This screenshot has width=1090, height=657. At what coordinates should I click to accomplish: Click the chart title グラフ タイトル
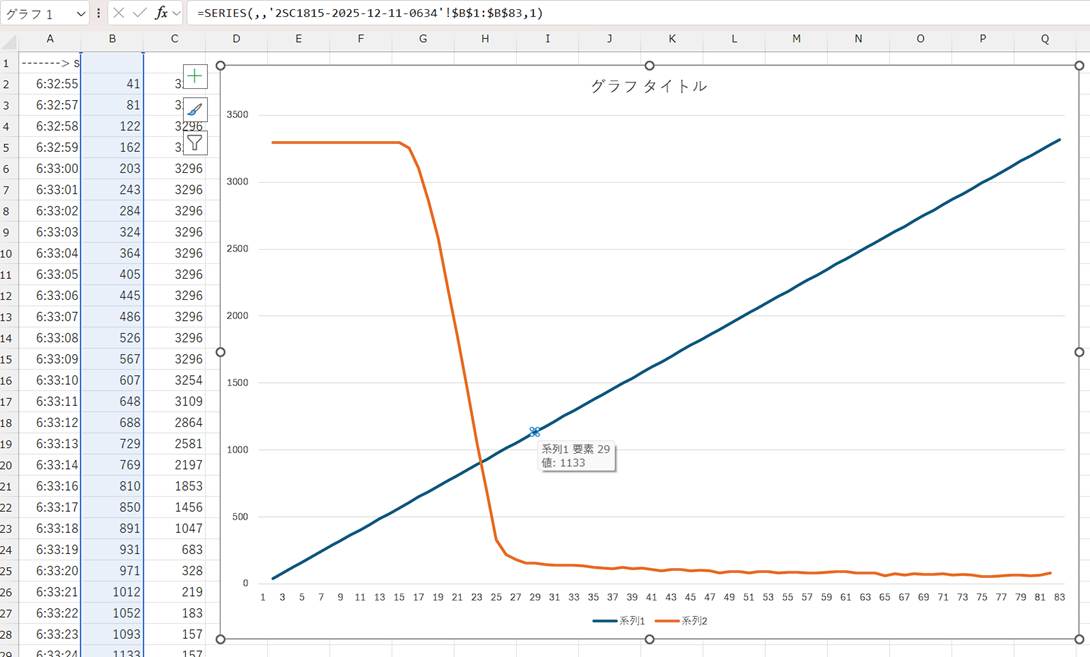(x=648, y=86)
